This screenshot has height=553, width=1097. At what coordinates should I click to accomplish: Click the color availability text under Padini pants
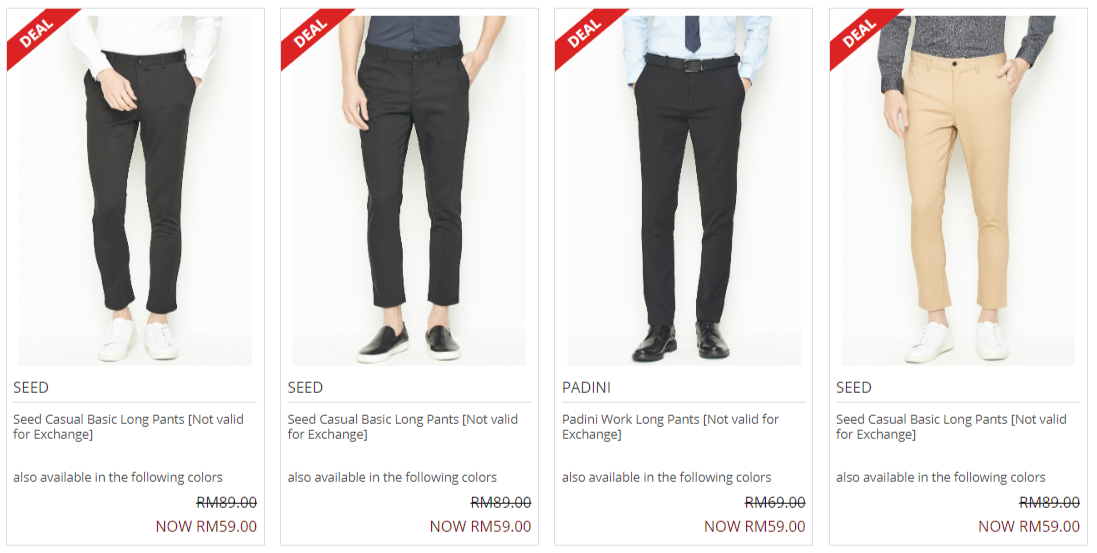pos(667,477)
